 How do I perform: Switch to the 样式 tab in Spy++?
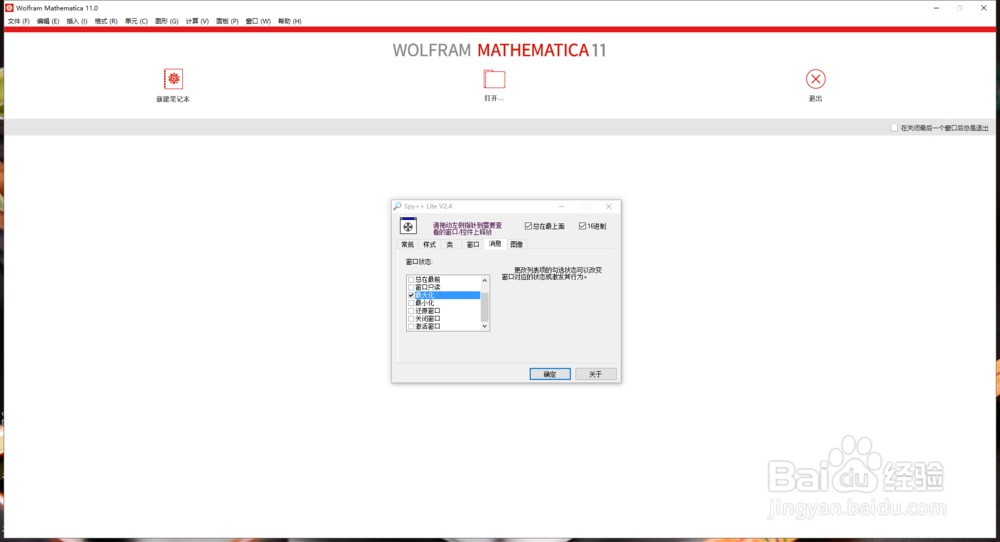430,244
